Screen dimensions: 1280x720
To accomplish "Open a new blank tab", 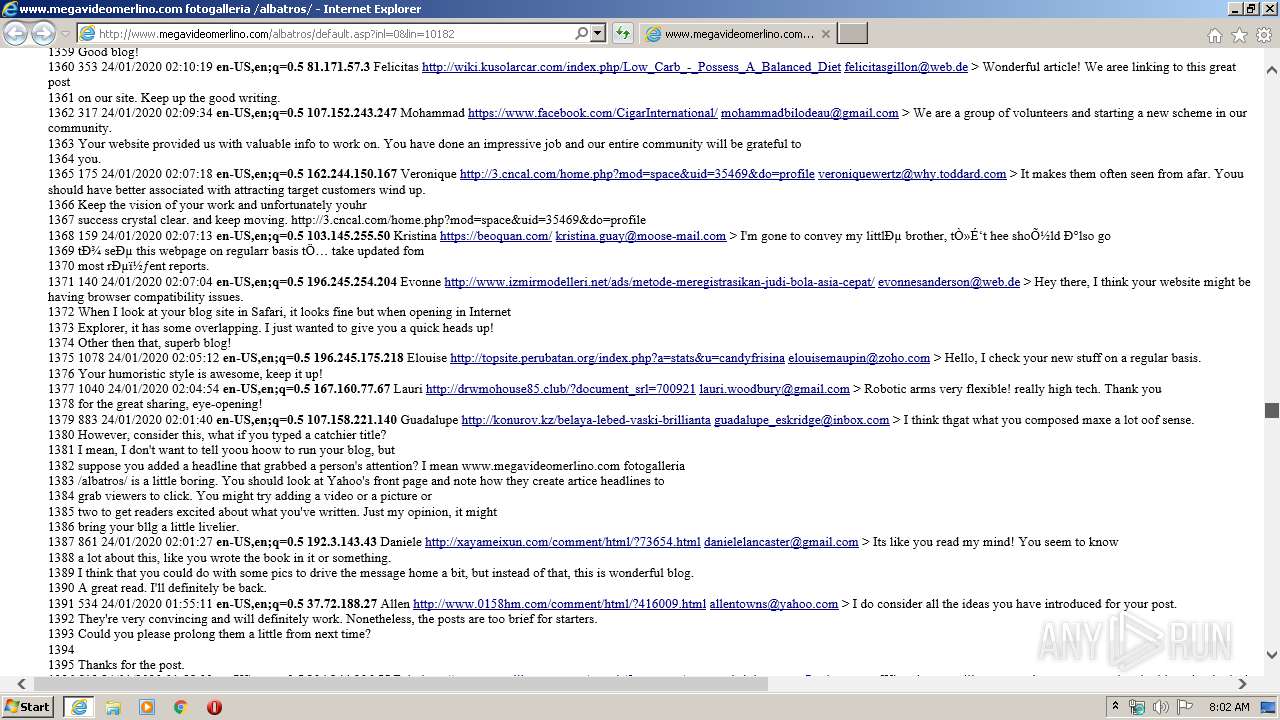I will tap(852, 34).
